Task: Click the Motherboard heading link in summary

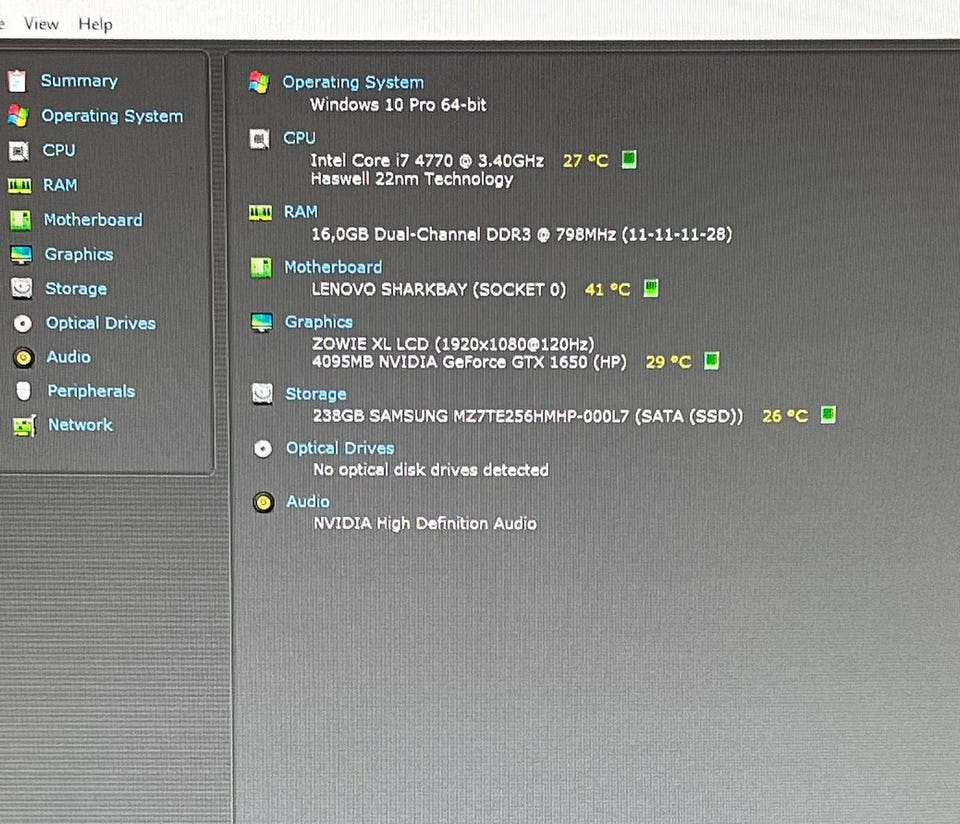Action: (333, 267)
